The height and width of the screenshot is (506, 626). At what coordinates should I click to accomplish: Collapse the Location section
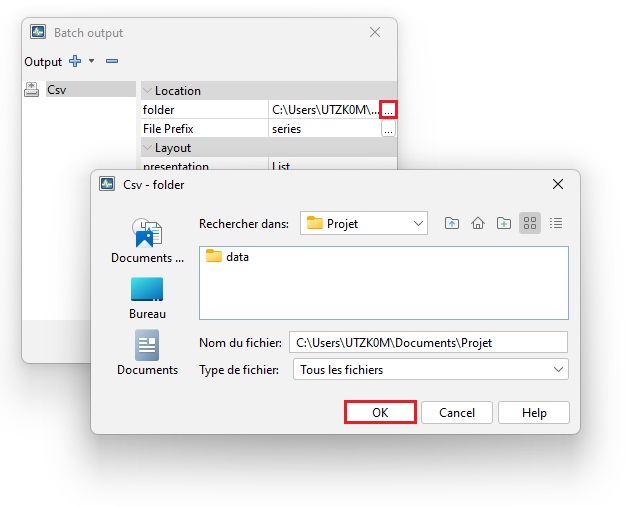click(148, 91)
